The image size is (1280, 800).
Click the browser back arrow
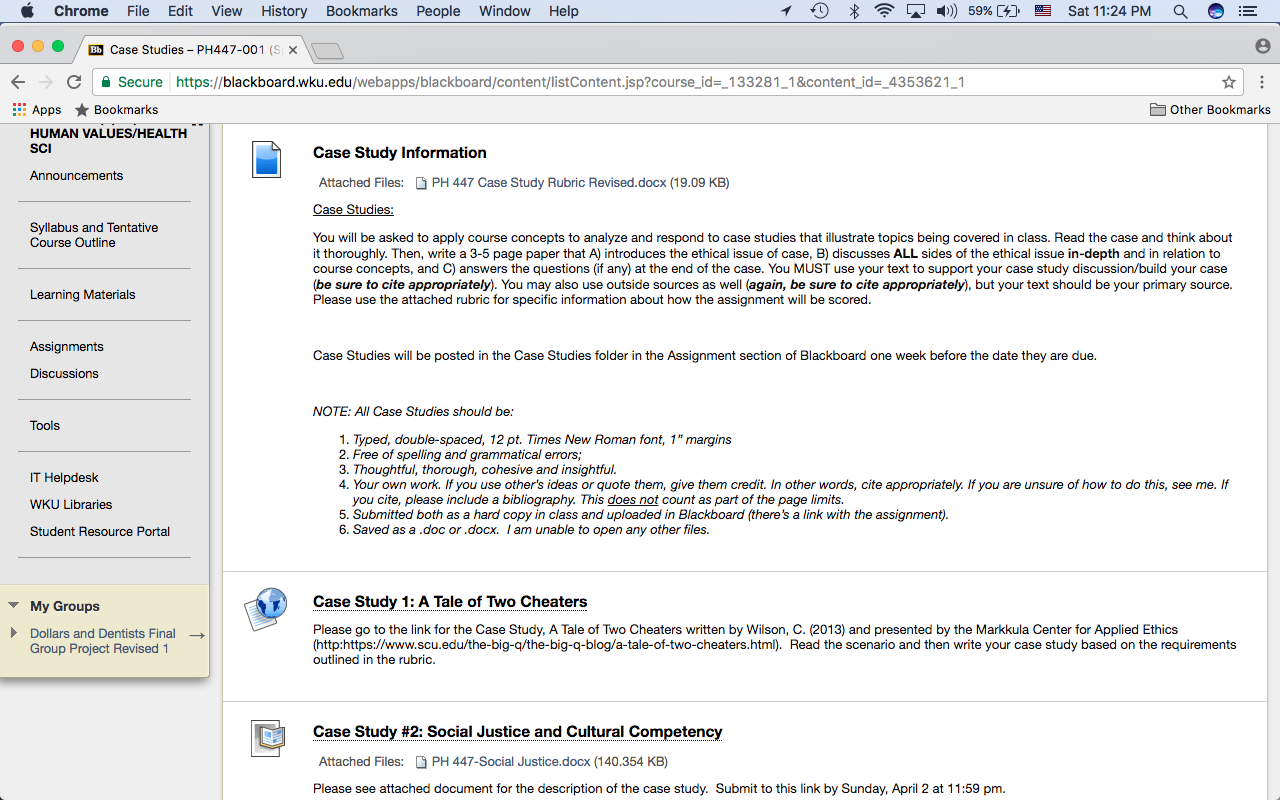pyautogui.click(x=18, y=82)
